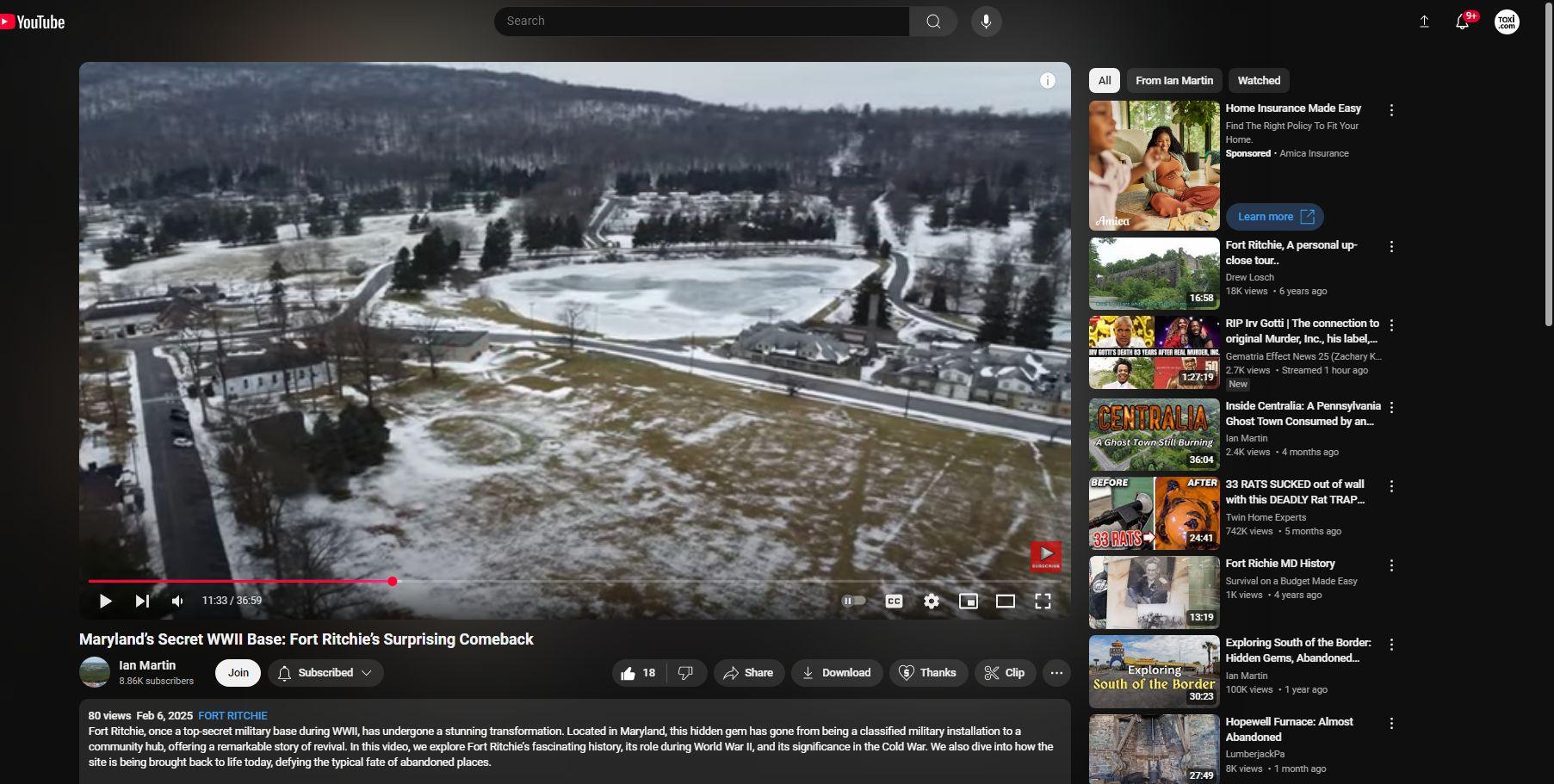Open the video settings gear
This screenshot has width=1554, height=784.
click(x=932, y=601)
